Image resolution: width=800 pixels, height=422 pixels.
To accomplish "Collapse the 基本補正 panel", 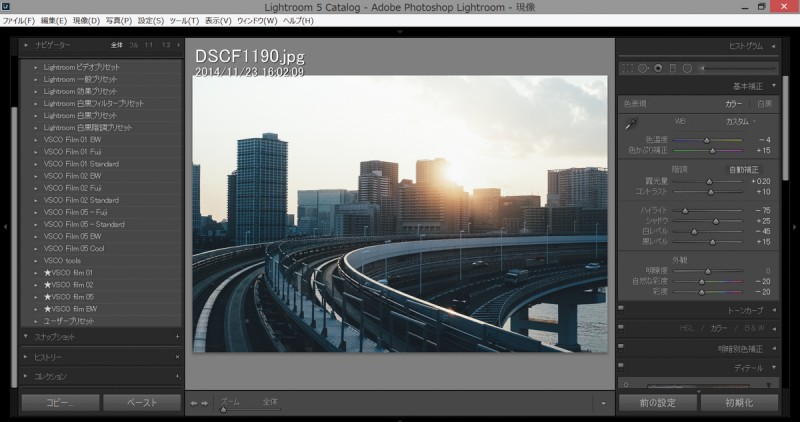I will (773, 86).
